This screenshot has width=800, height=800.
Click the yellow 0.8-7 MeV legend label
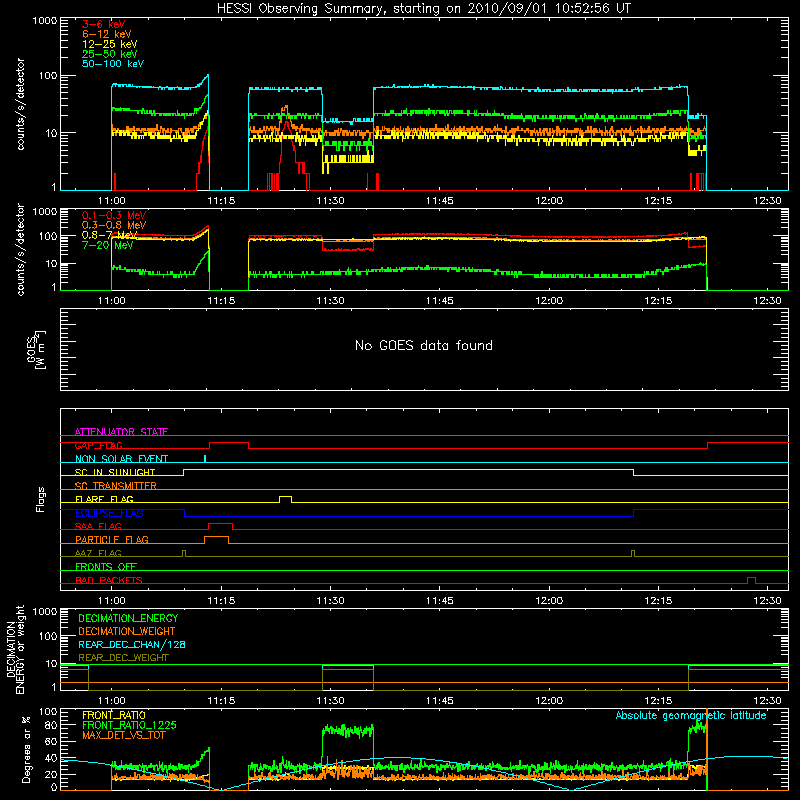coord(110,235)
